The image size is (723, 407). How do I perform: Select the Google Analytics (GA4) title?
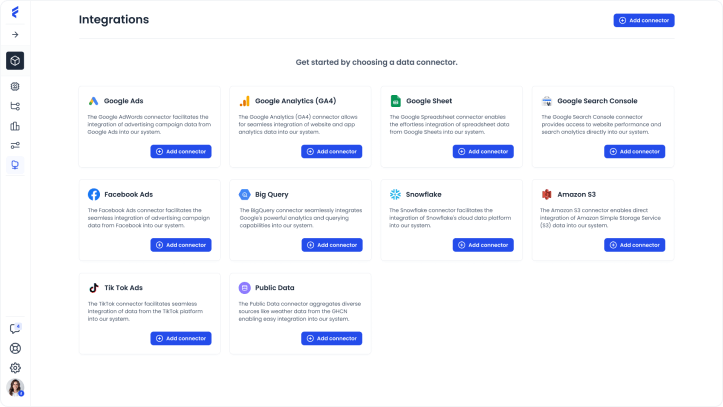[296, 101]
